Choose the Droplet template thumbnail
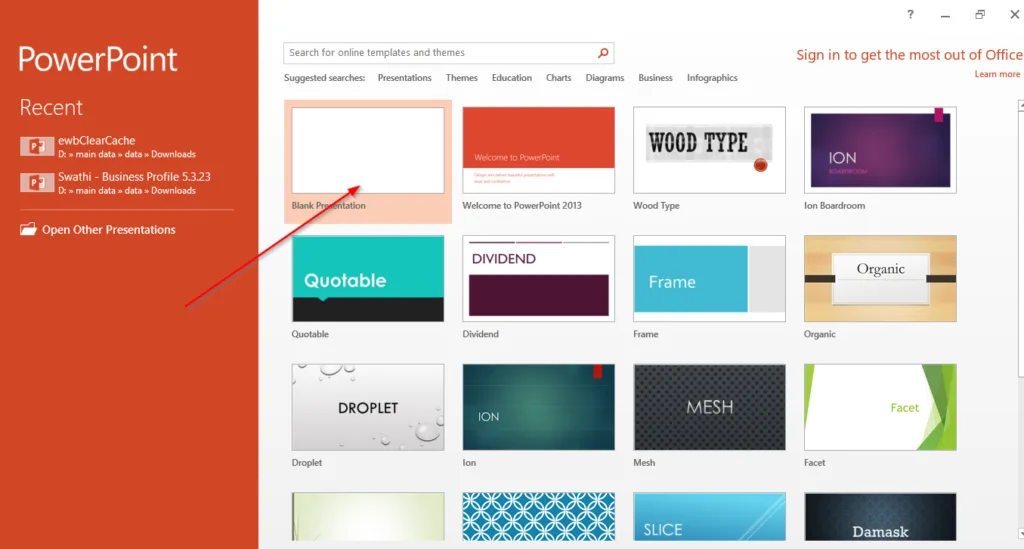 [368, 407]
